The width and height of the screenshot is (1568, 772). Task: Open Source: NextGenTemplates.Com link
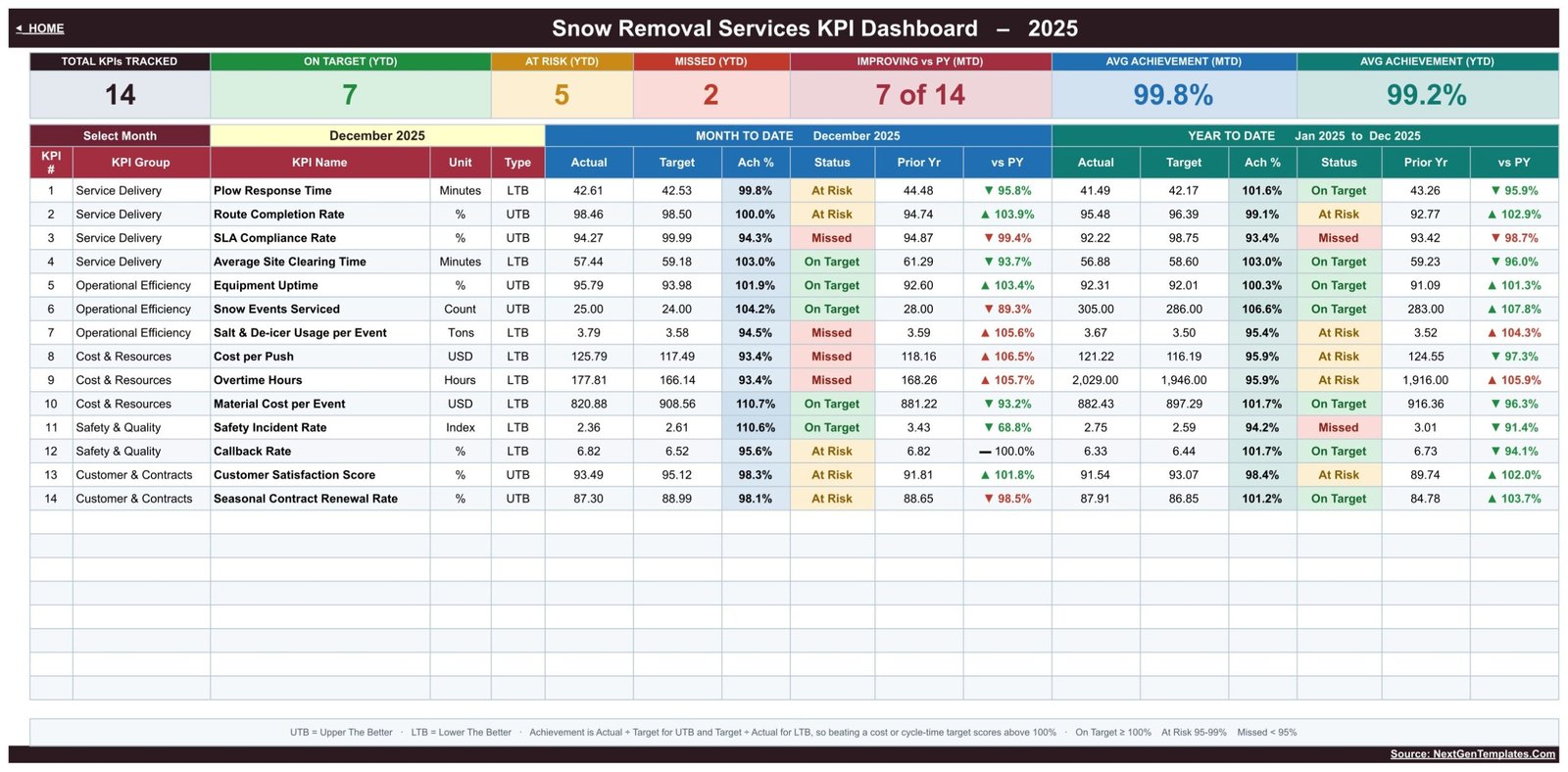click(1472, 754)
